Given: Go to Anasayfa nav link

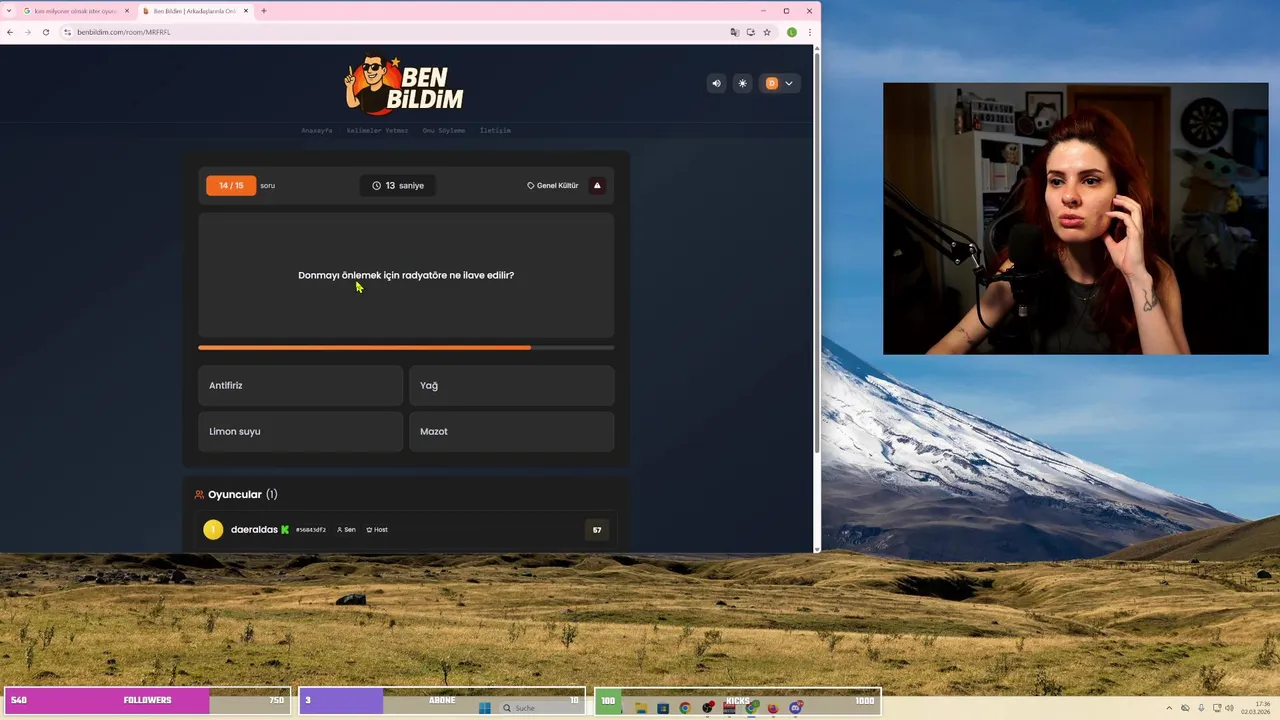Looking at the screenshot, I should click(317, 131).
